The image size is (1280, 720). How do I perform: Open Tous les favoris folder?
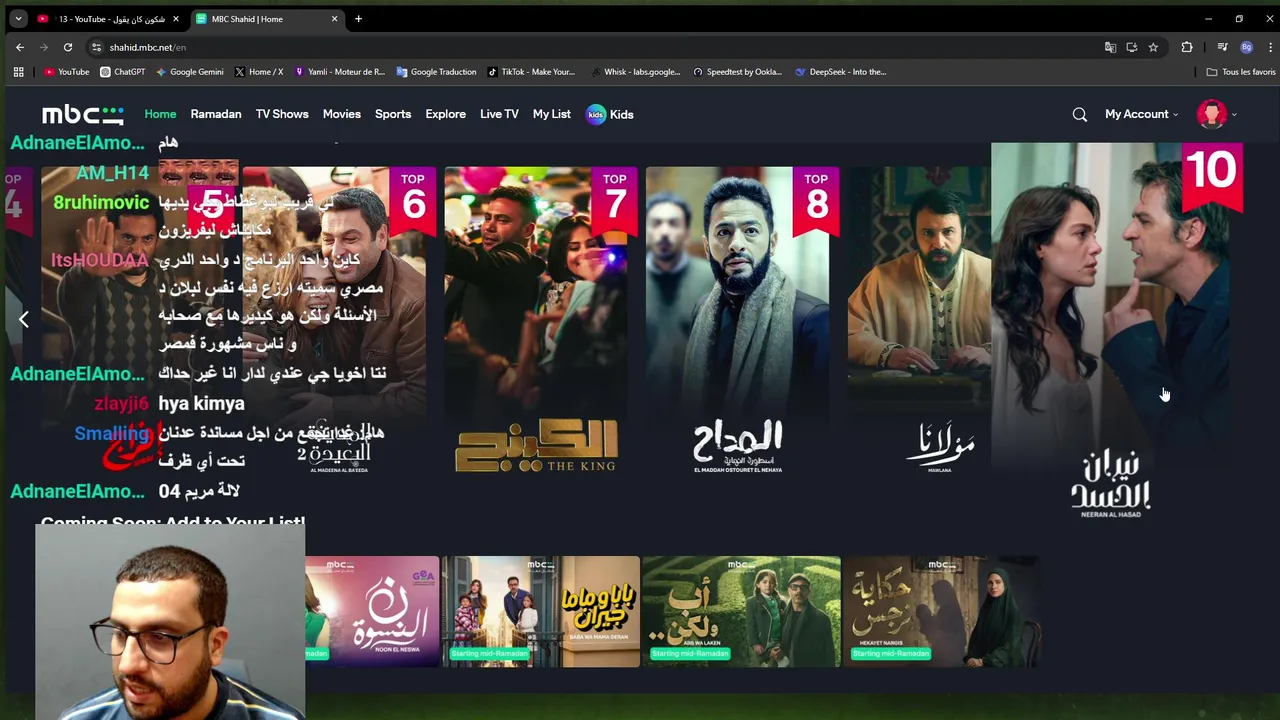click(1240, 72)
